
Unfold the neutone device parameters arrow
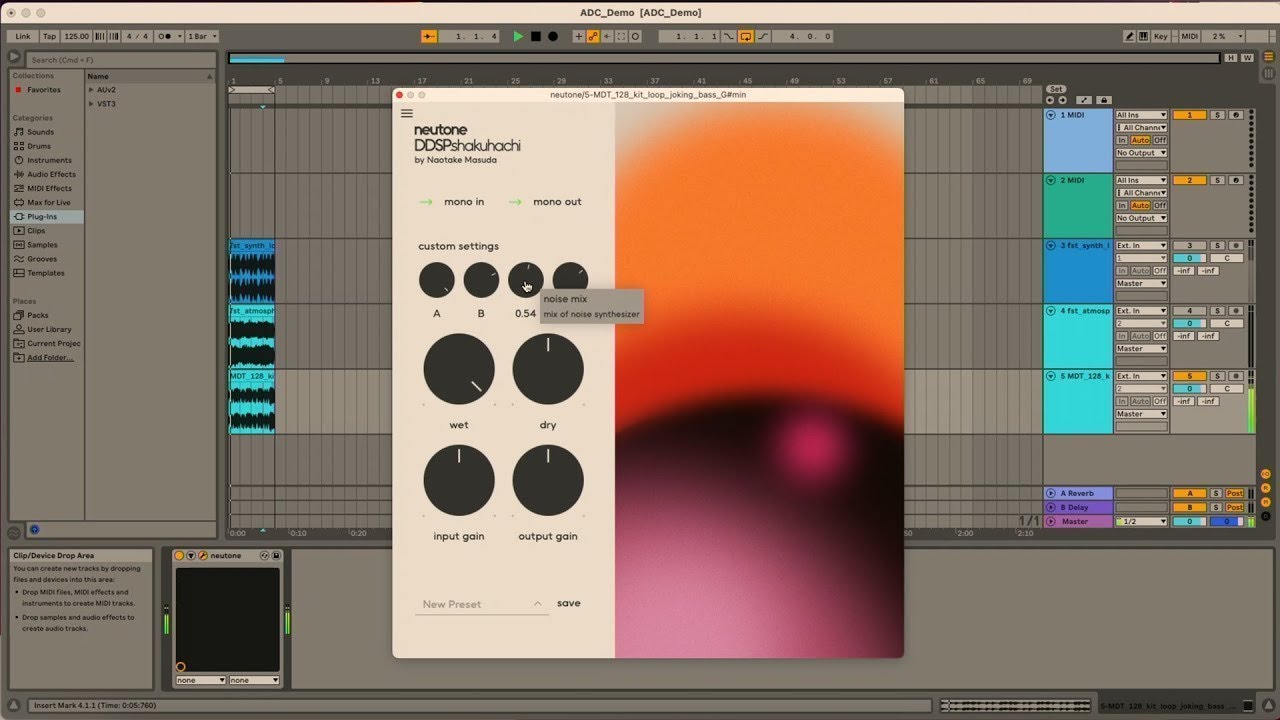191,556
